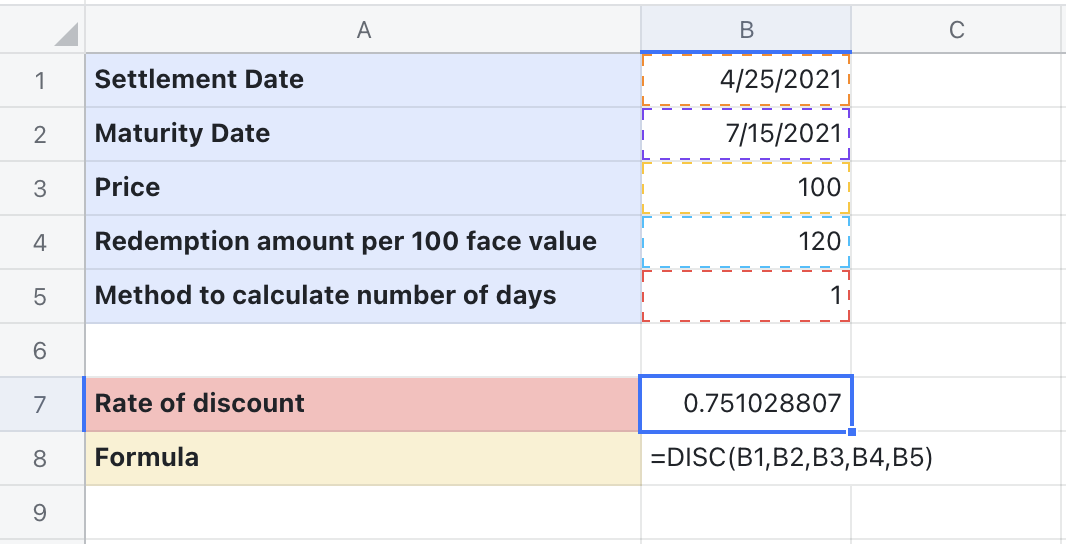Click the result cell 0.751028807
1066x544 pixels.
746,404
